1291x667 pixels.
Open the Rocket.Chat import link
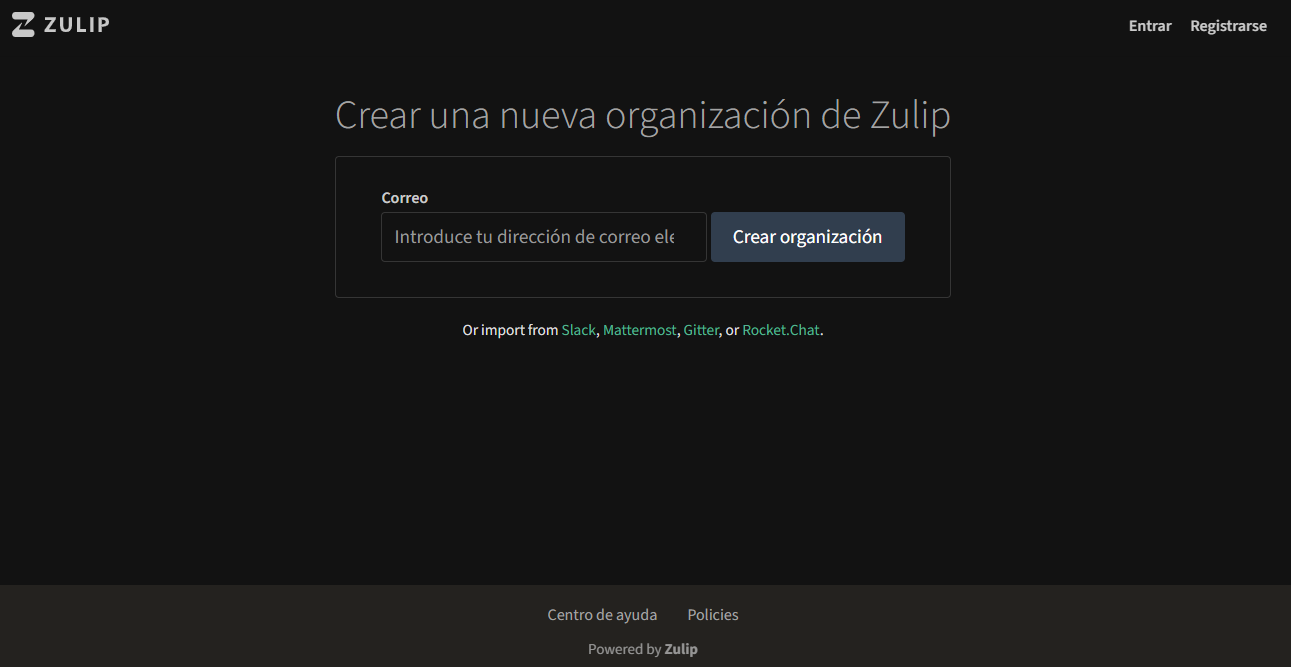pos(780,330)
